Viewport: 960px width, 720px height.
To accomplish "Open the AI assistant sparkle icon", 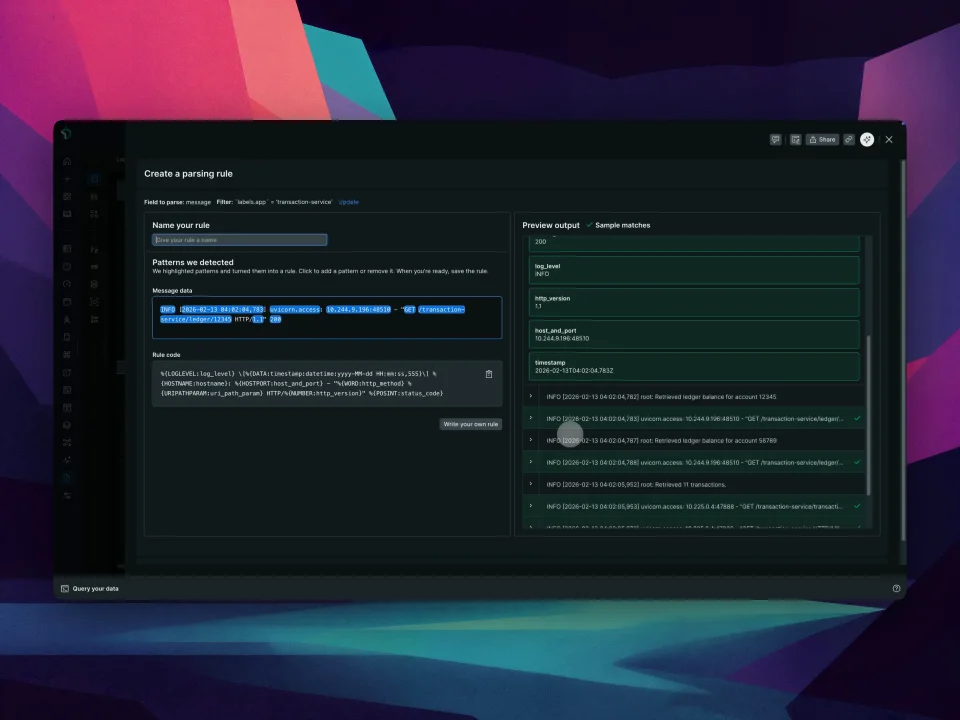I will click(867, 140).
